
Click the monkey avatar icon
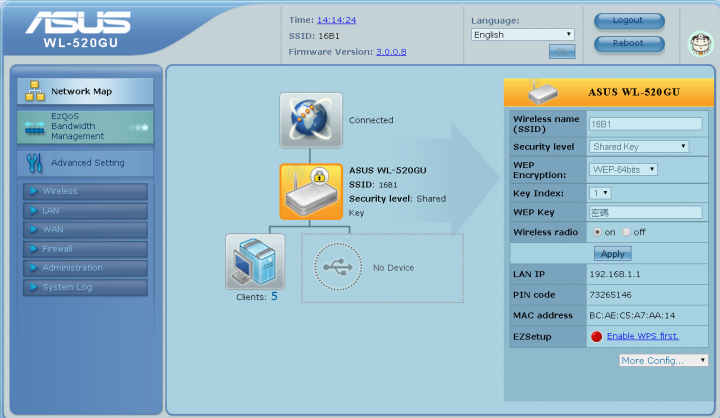[x=700, y=44]
